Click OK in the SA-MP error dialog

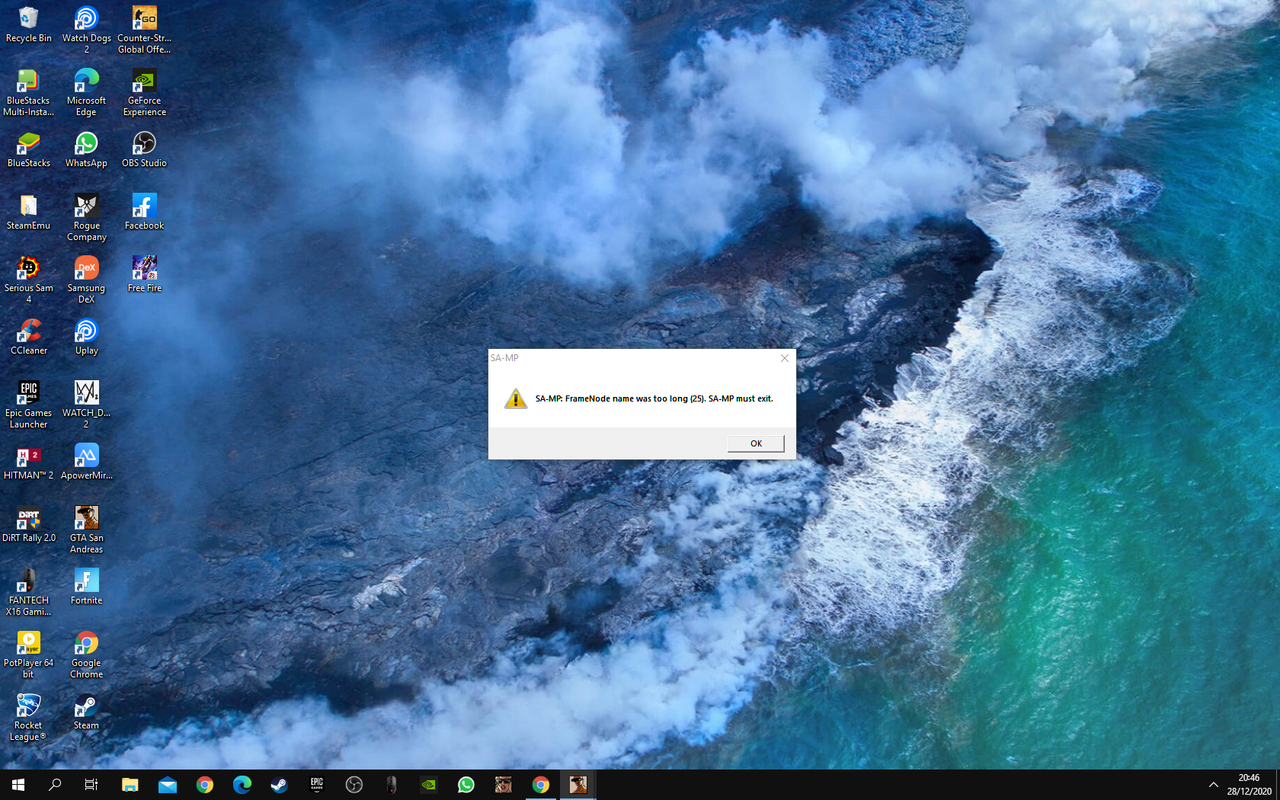756,443
